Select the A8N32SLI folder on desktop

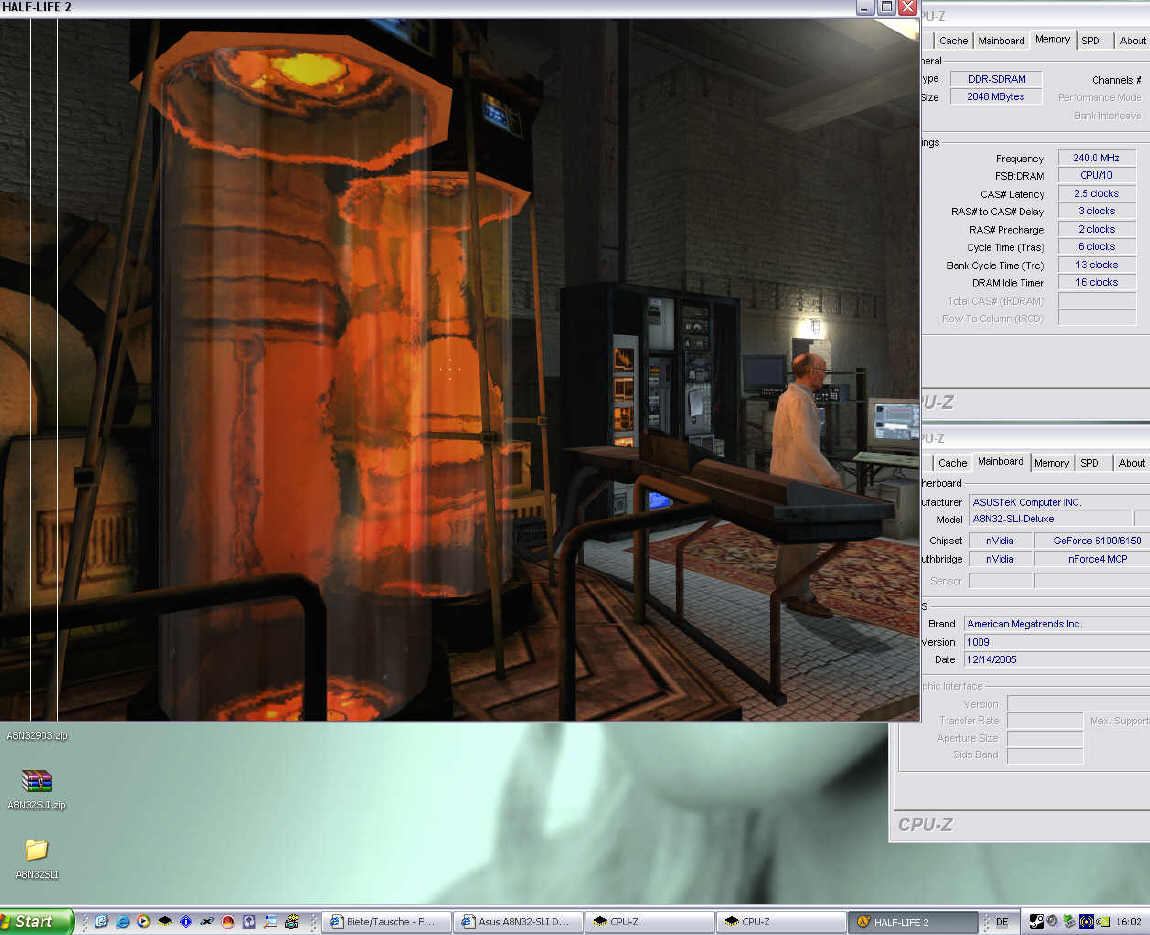click(37, 851)
